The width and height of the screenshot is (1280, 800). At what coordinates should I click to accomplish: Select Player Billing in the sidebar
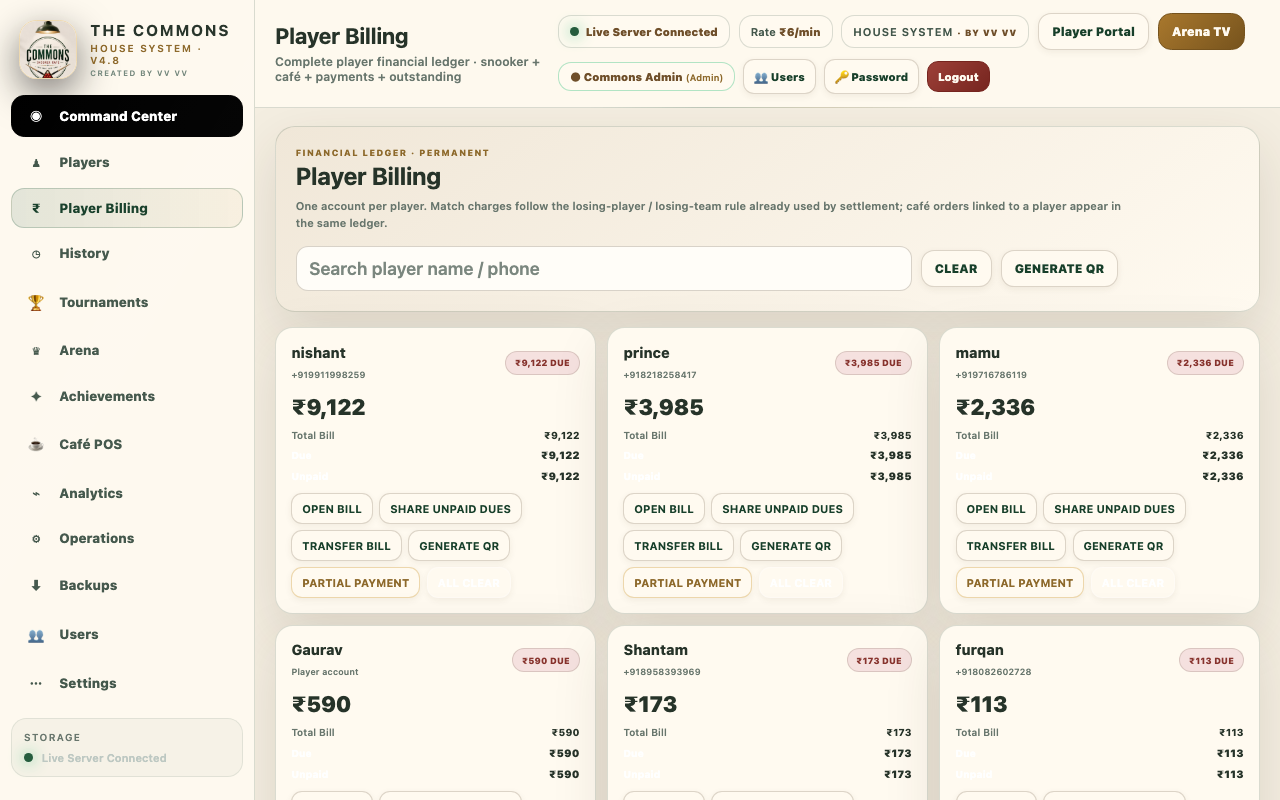127,208
